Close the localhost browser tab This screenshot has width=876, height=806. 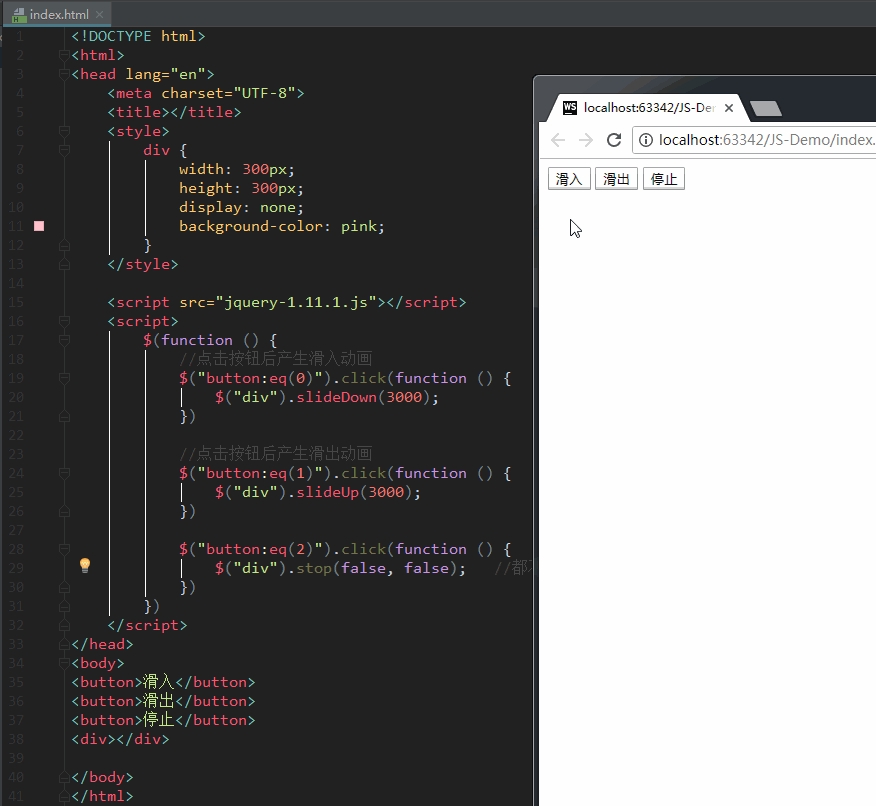click(729, 109)
